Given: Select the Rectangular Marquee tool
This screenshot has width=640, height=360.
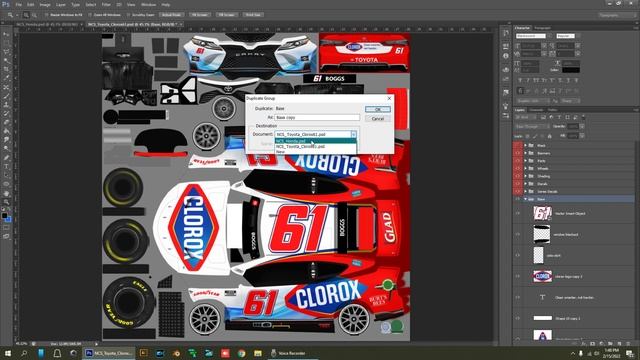Looking at the screenshot, I should [6, 43].
